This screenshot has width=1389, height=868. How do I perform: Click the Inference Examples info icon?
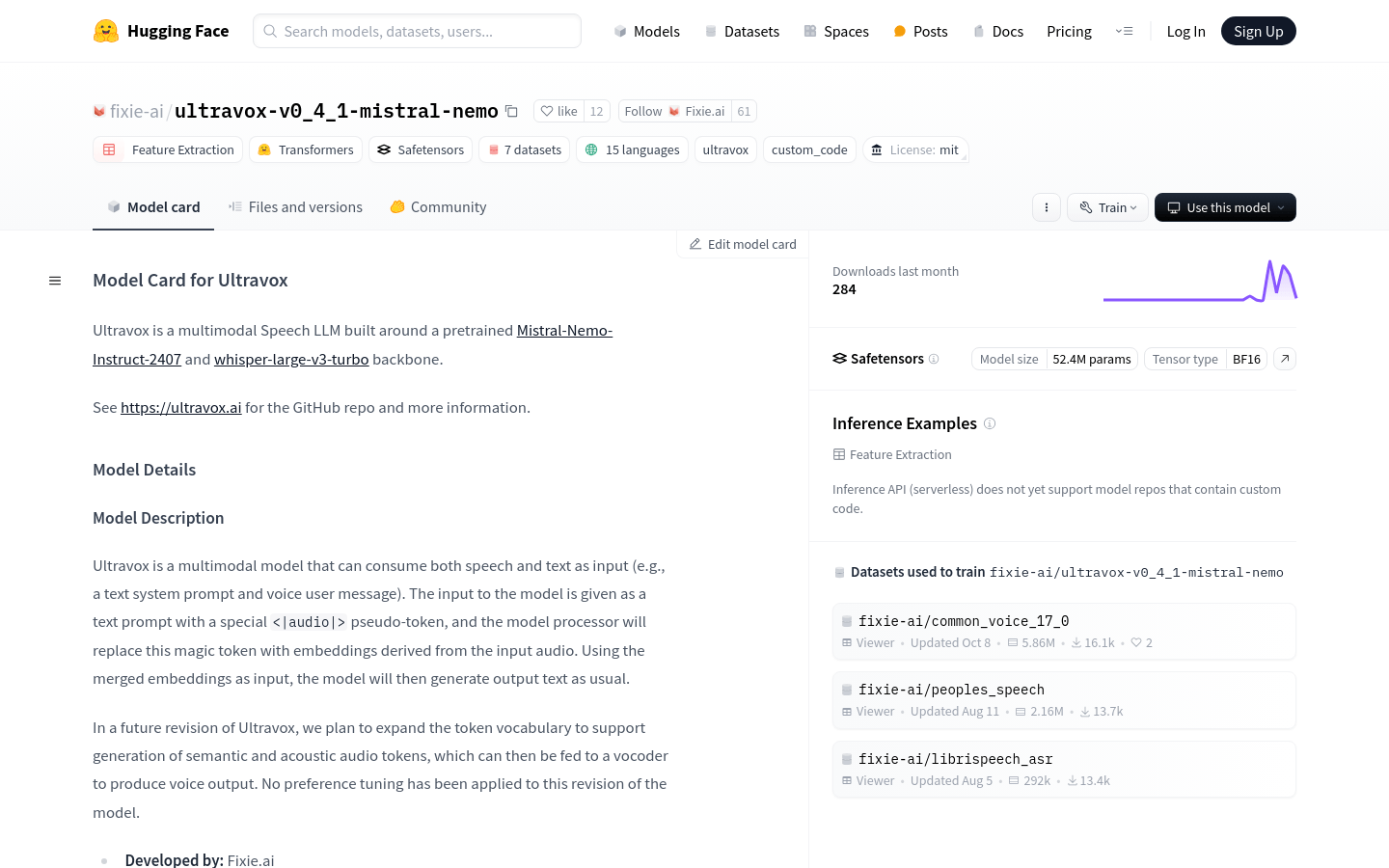pyautogui.click(x=990, y=423)
